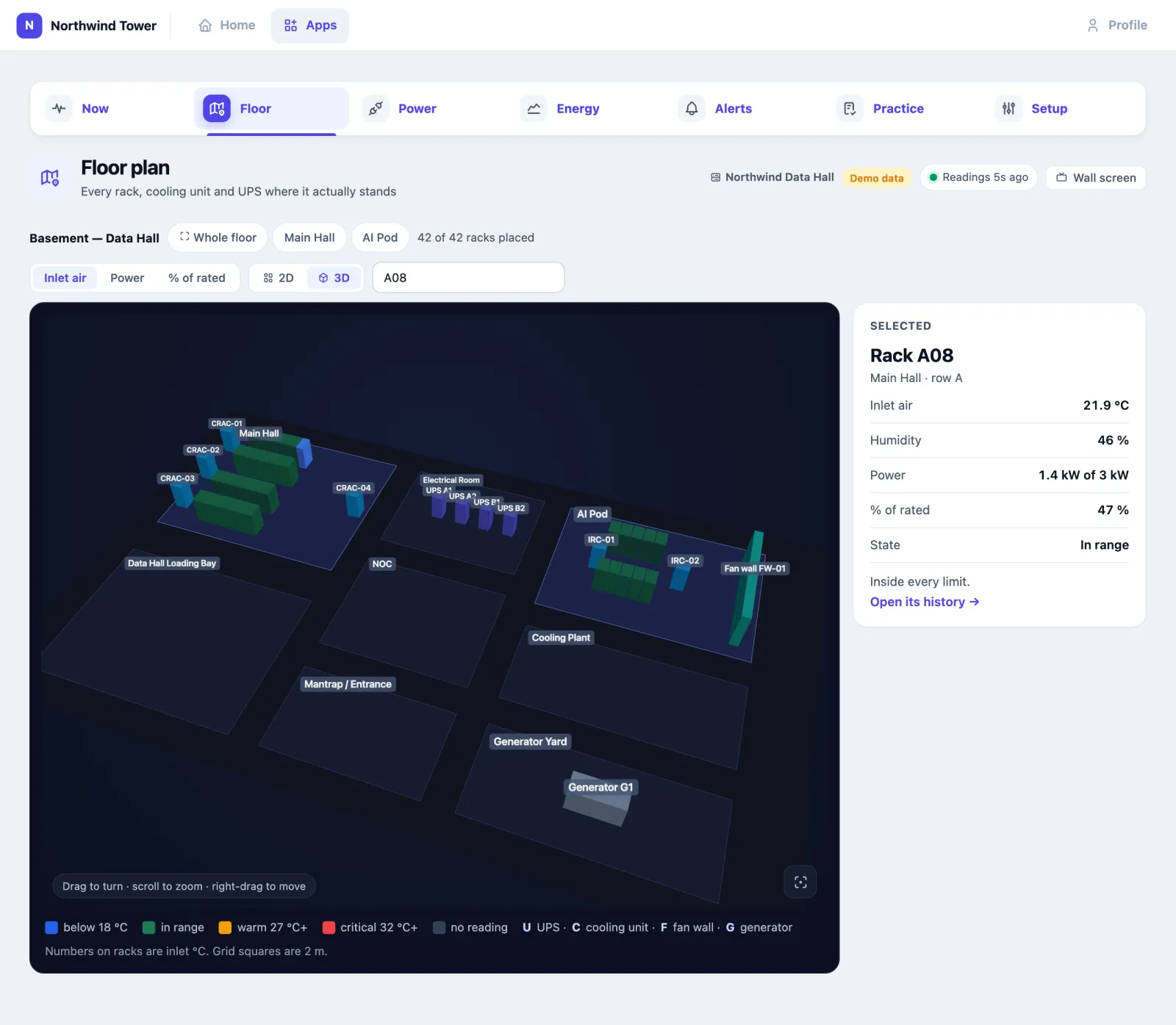Open the Practice tab icon
The width and height of the screenshot is (1176, 1025).
pos(850,109)
